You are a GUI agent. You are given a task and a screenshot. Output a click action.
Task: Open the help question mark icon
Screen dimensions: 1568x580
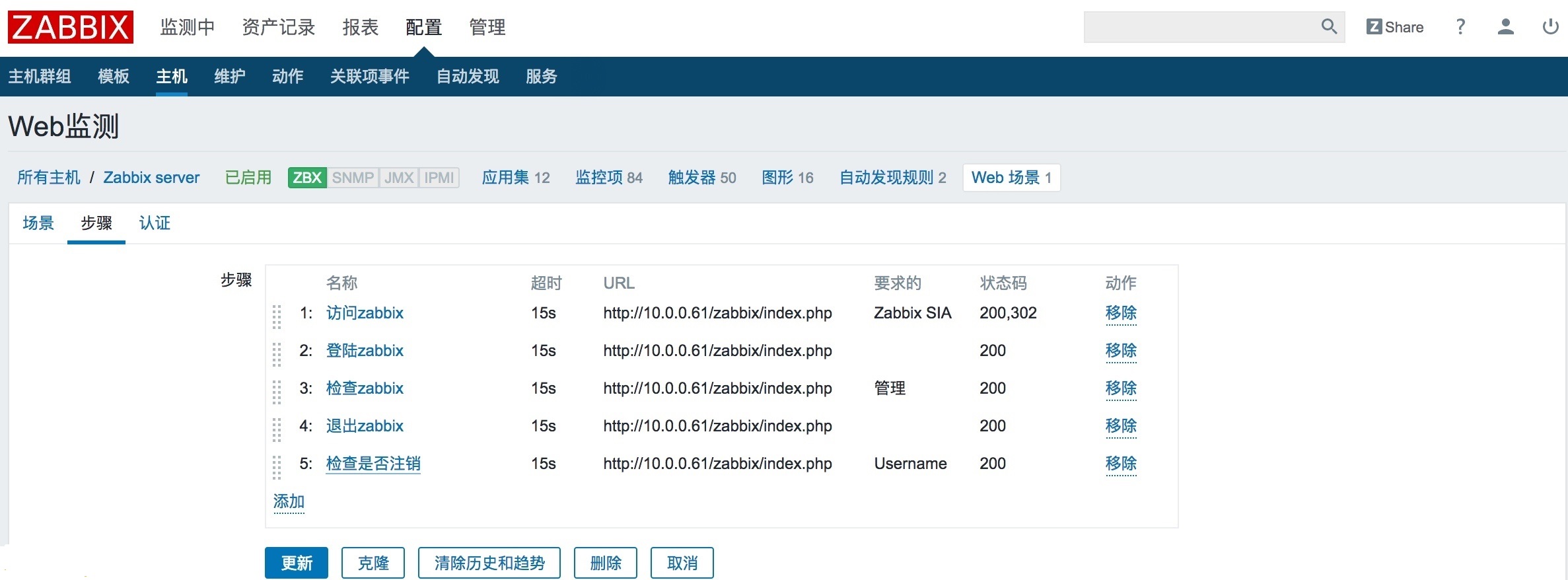[x=1460, y=26]
